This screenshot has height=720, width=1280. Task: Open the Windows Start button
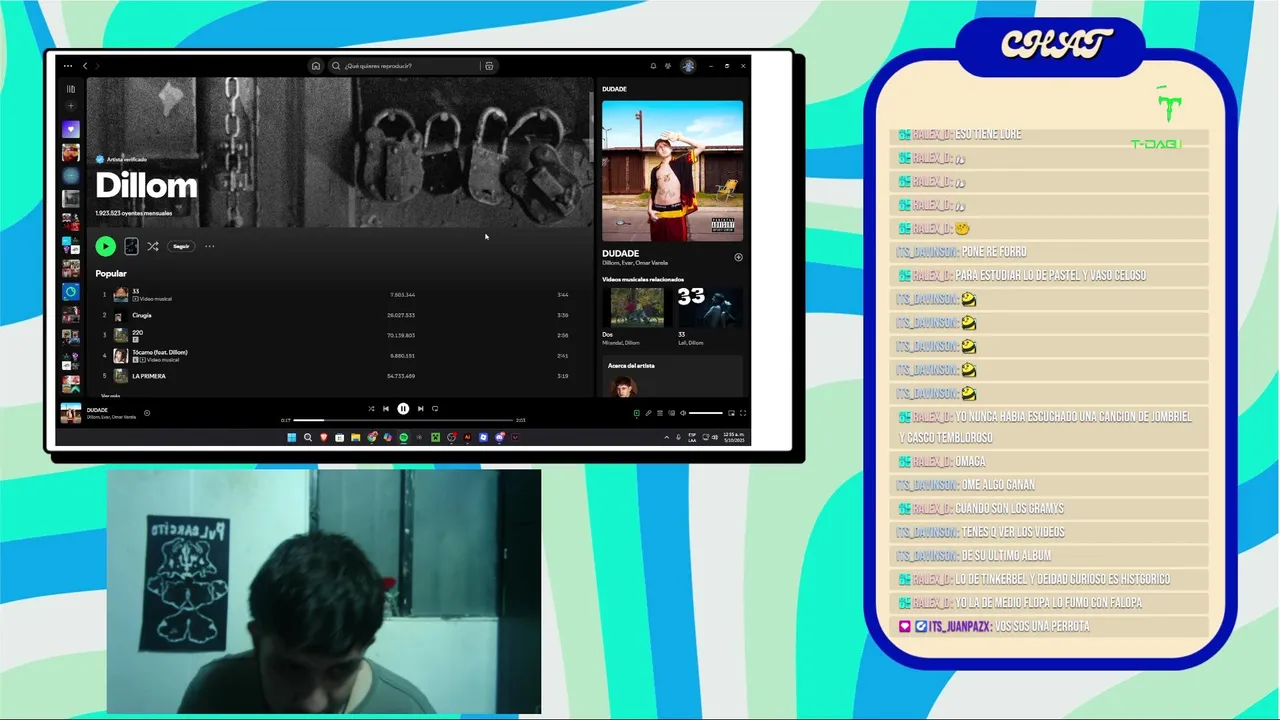tap(292, 437)
